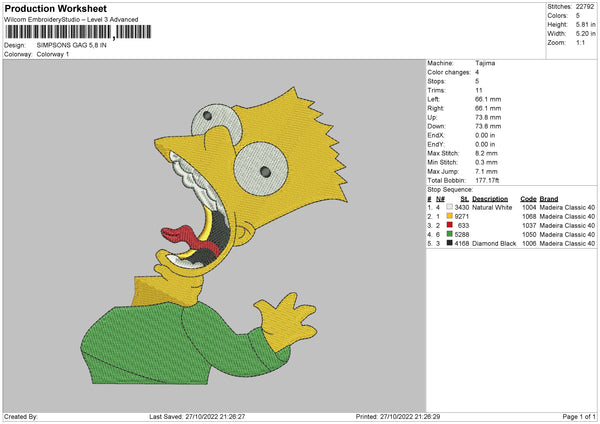Click the stitch count '4168'

click(461, 243)
